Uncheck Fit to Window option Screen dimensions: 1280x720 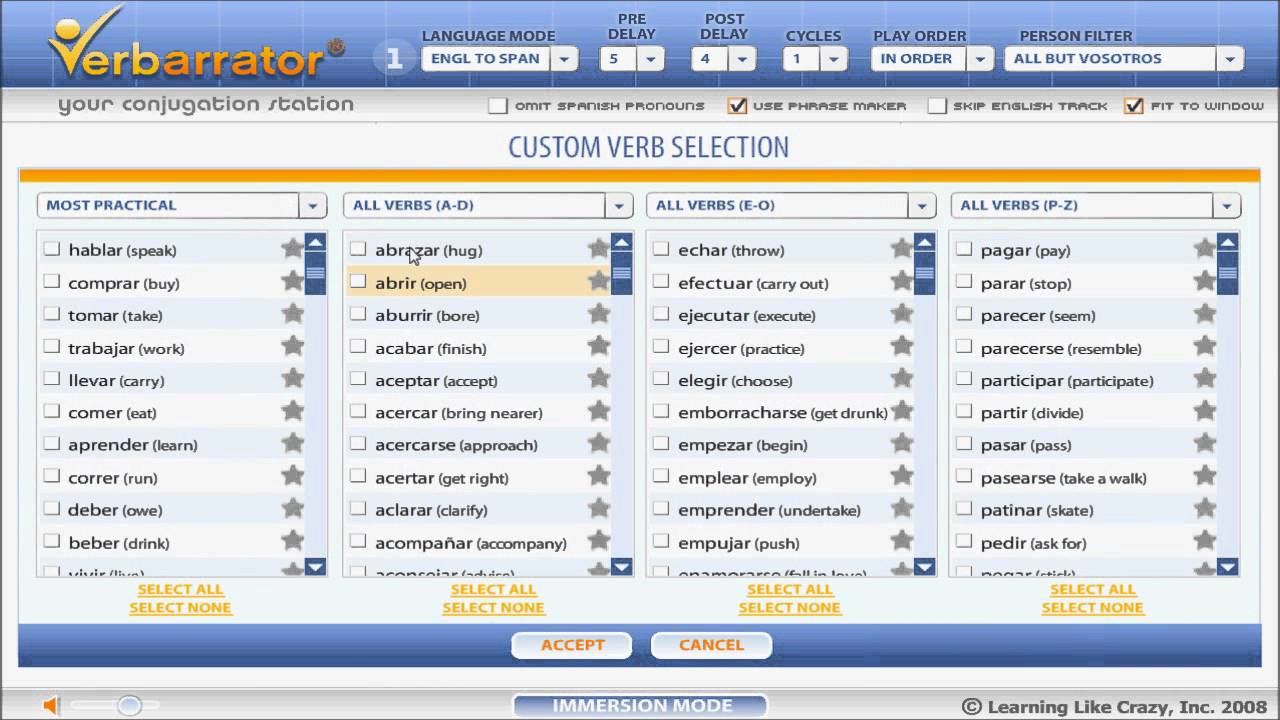coord(1134,105)
